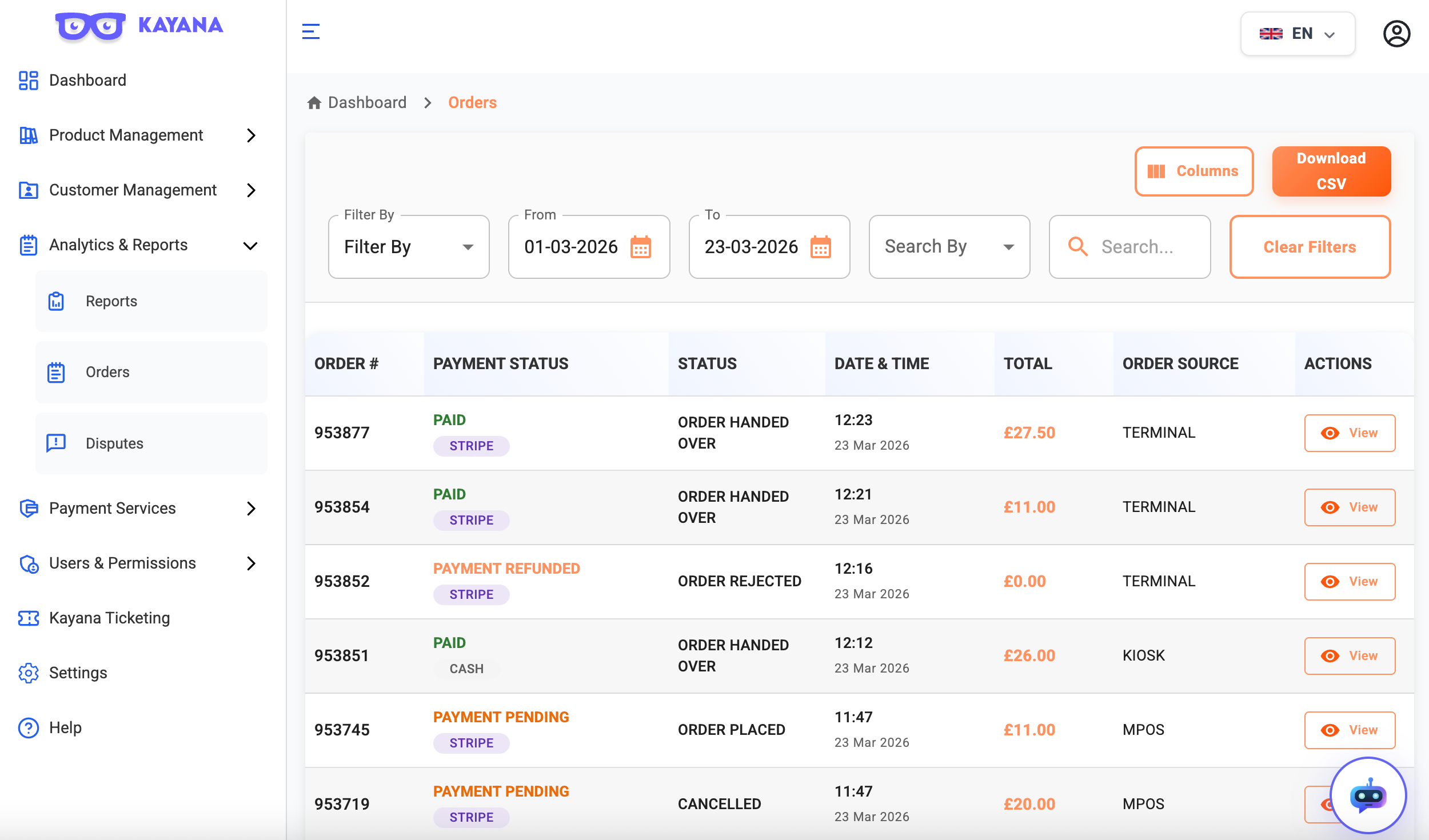Click the Settings gear icon in sidebar

point(28,673)
